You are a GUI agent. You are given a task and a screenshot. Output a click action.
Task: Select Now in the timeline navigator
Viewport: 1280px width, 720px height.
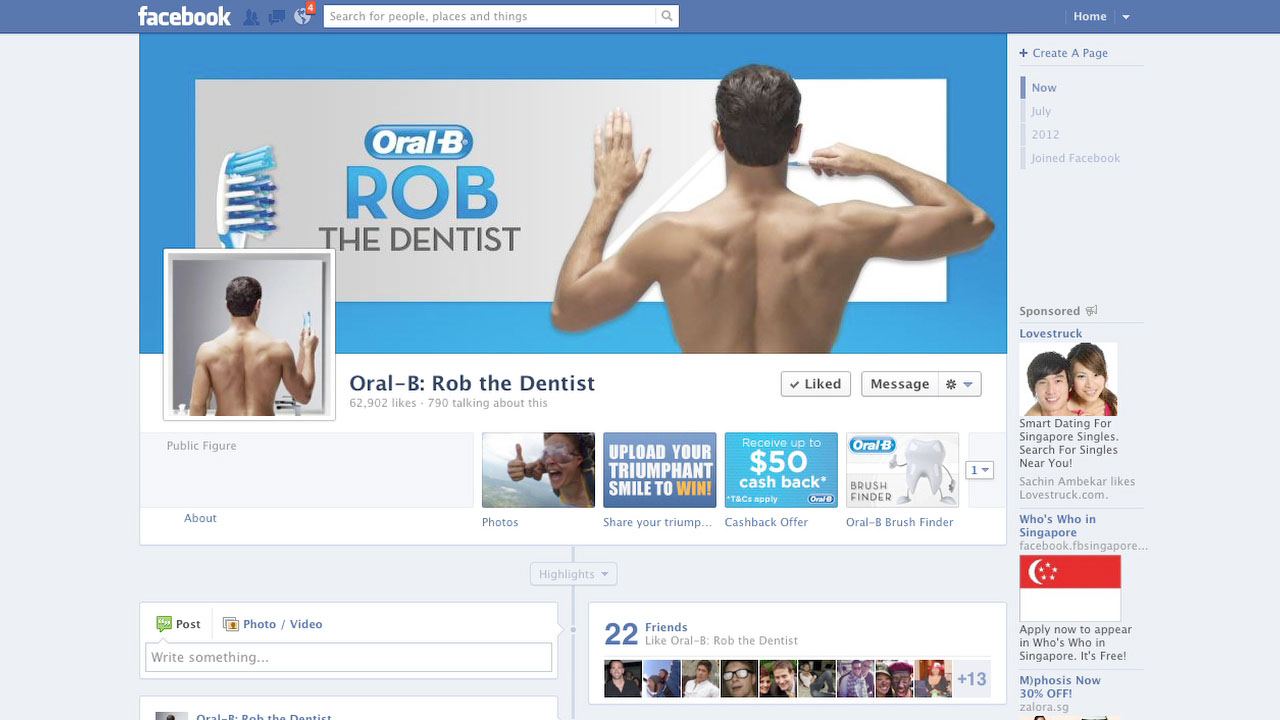pyautogui.click(x=1044, y=88)
